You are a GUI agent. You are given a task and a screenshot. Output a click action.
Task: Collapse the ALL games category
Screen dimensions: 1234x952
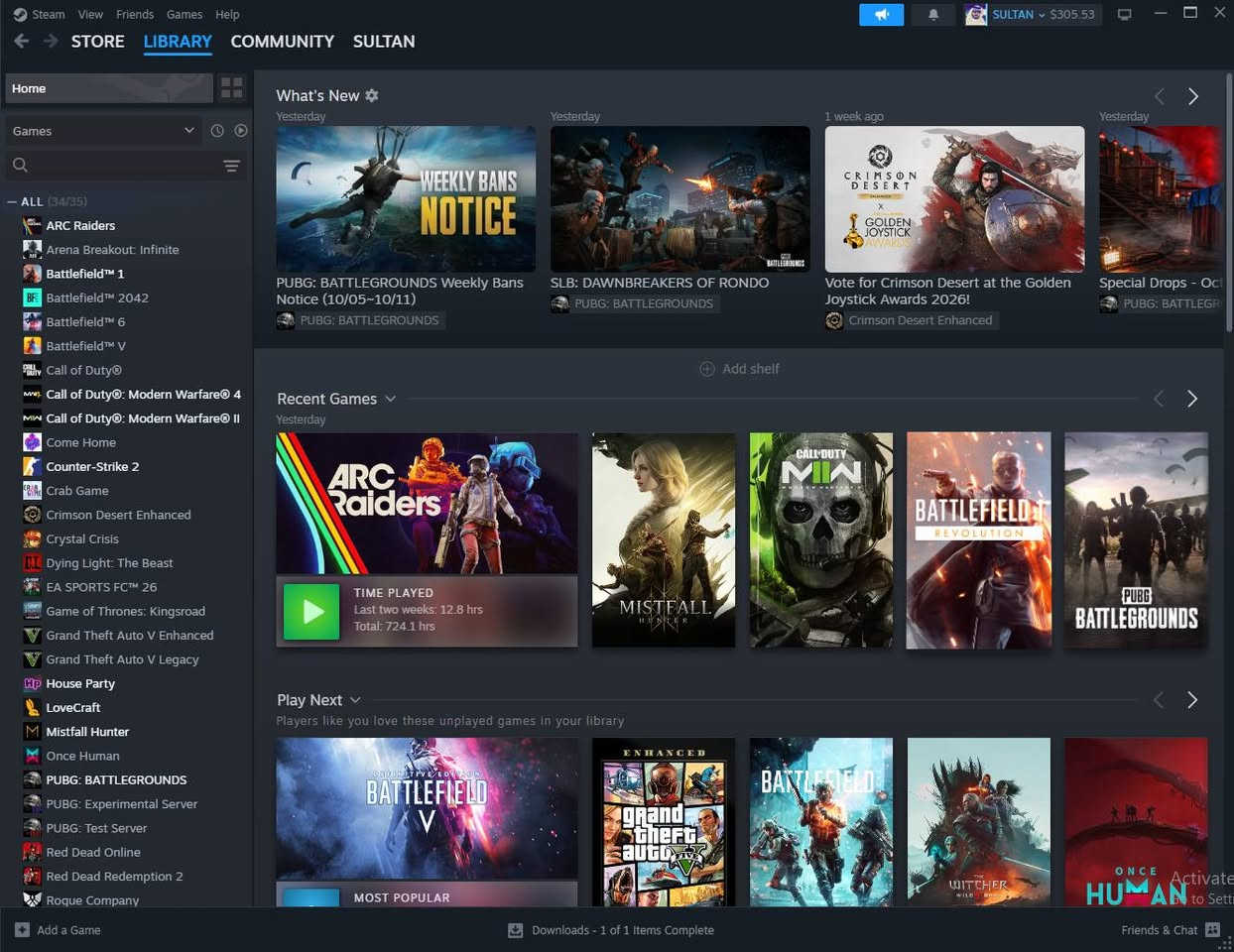[x=12, y=201]
